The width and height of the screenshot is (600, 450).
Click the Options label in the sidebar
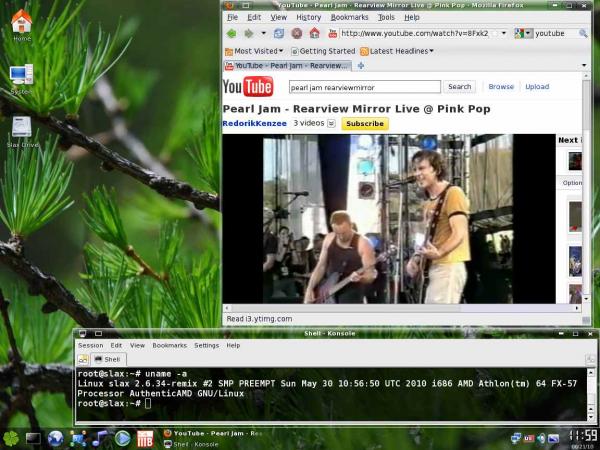[x=572, y=183]
